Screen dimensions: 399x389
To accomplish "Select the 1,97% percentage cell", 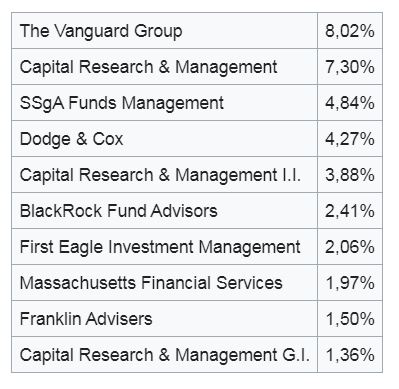I will 350,283.
